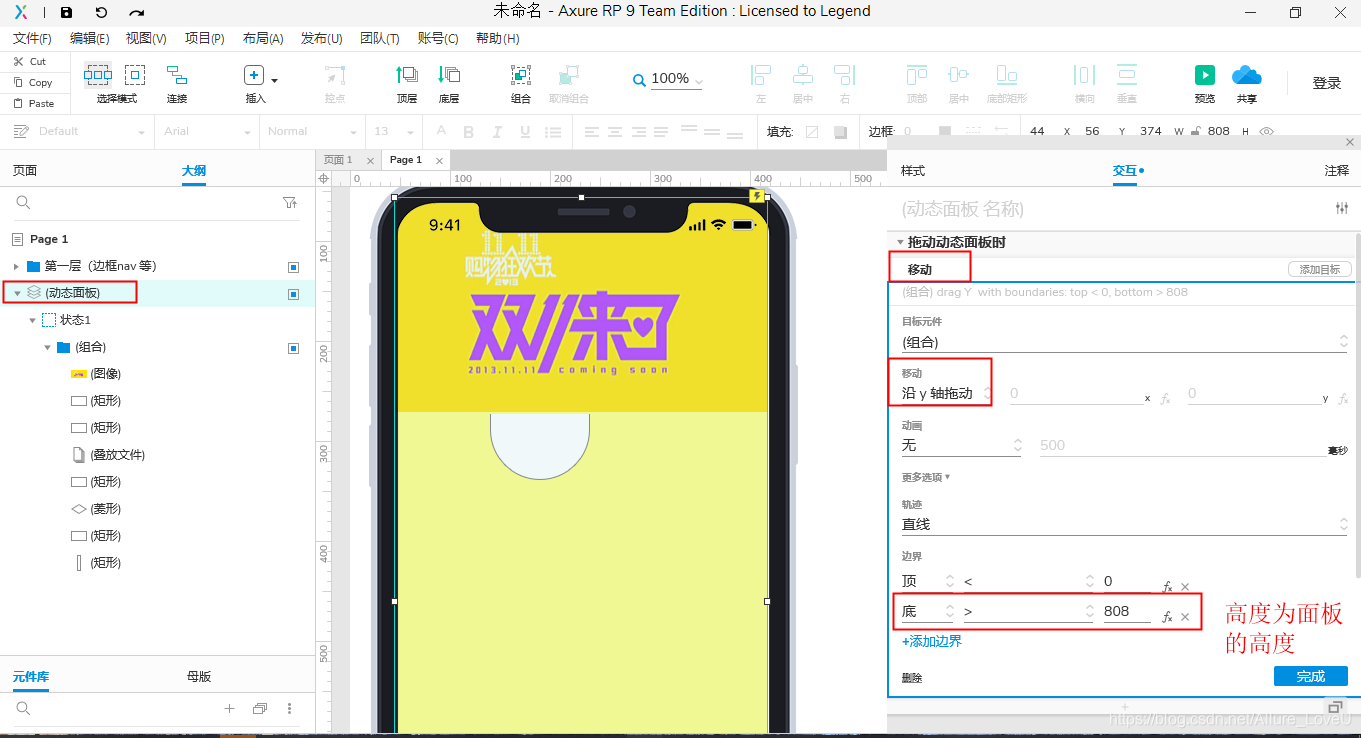
Task: Open the 布局(A) menu
Action: (263, 38)
